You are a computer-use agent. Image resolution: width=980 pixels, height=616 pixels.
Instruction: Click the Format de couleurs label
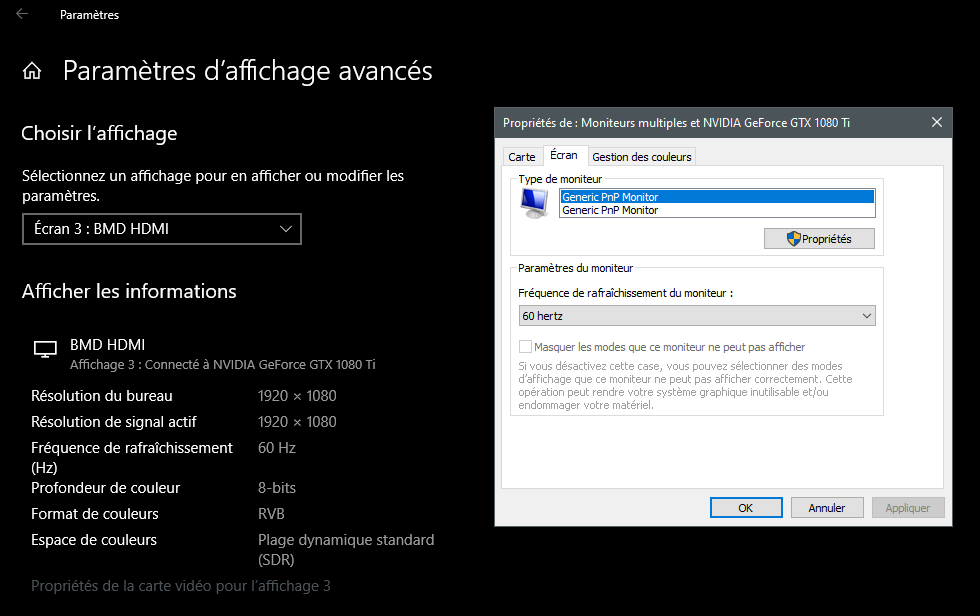95,514
